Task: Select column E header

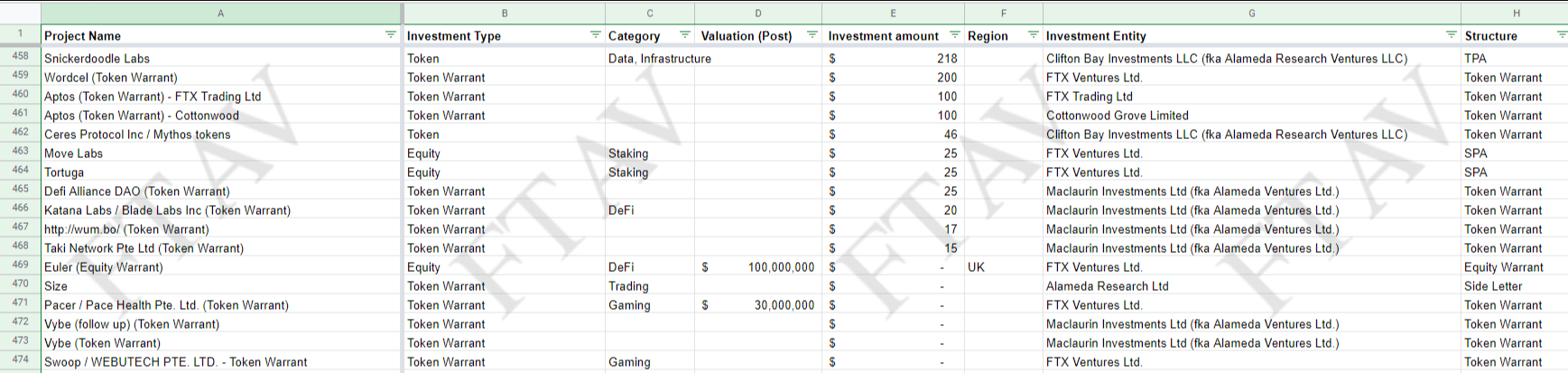Action: (x=893, y=13)
